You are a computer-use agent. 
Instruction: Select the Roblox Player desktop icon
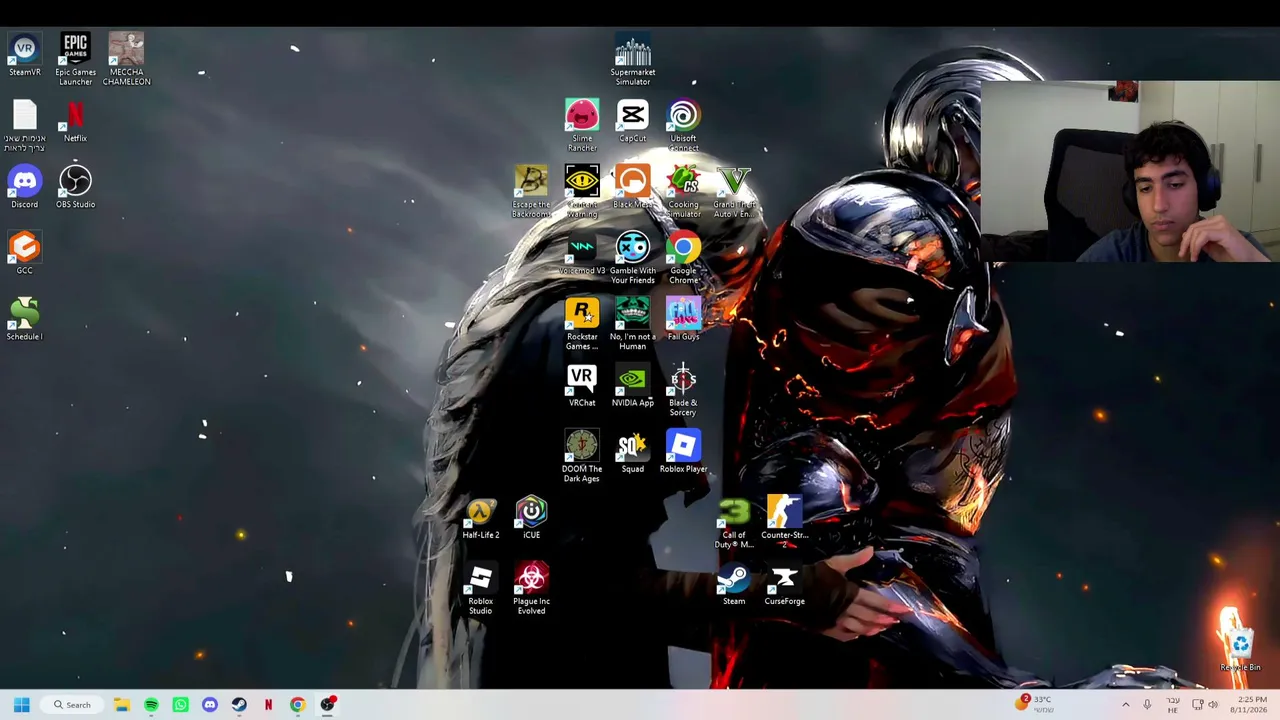coord(684,451)
